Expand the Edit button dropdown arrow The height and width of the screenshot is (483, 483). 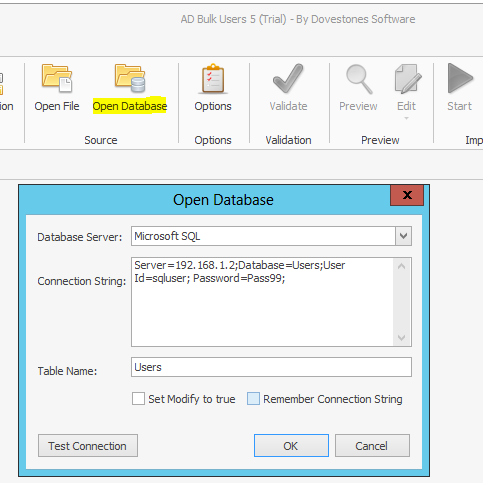click(x=406, y=118)
